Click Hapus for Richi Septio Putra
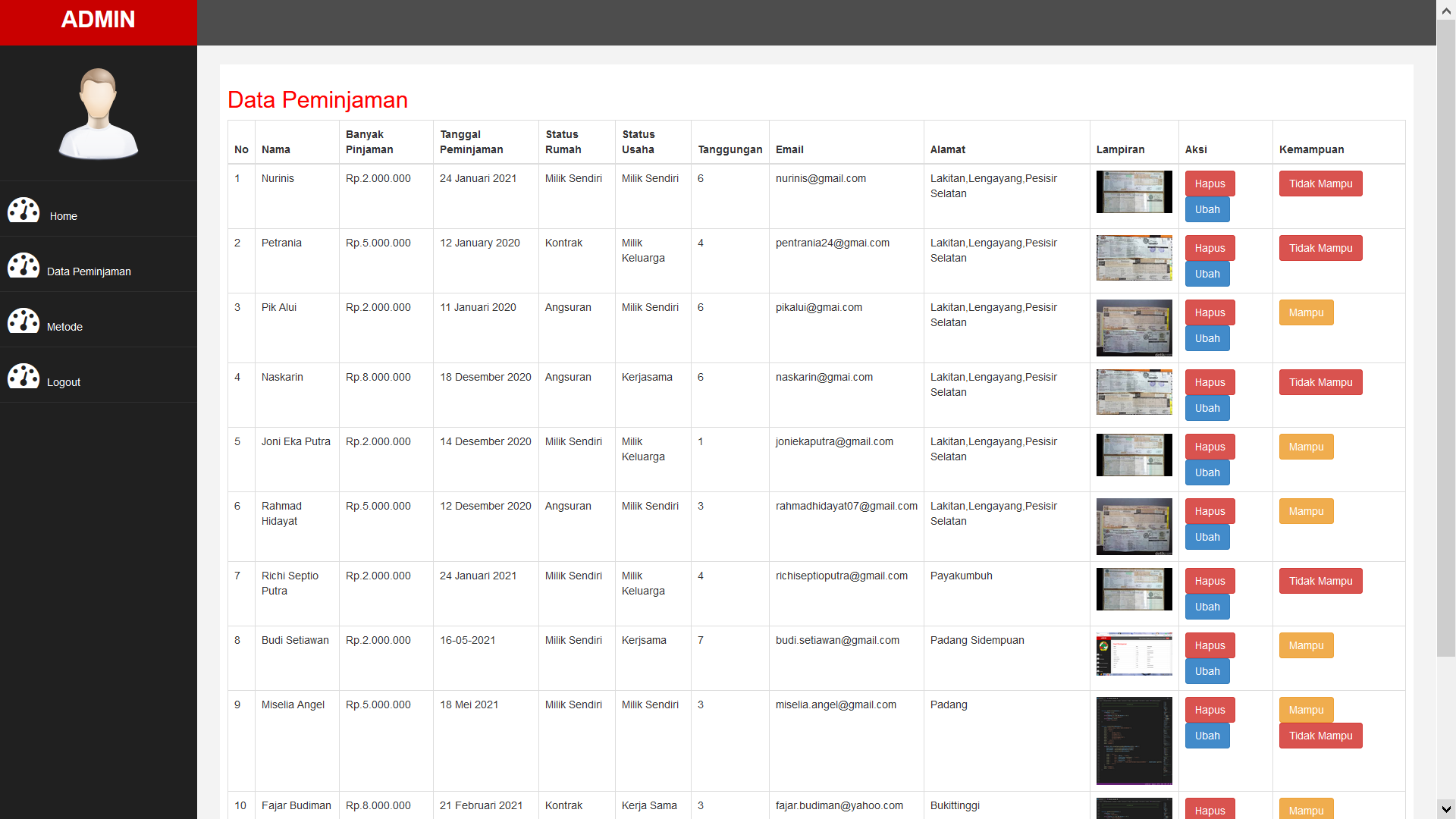This screenshot has height=819, width=1456. (x=1210, y=581)
